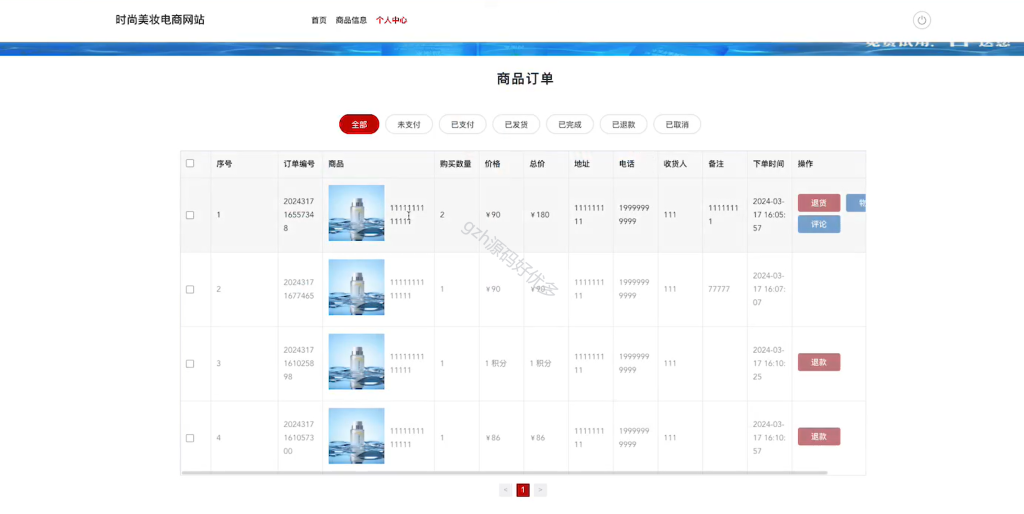
Task: Click the 备注 column header
Action: click(716, 164)
